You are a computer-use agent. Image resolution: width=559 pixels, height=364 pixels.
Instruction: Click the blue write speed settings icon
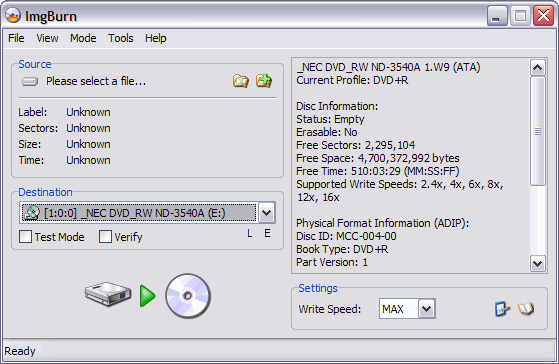[x=503, y=309]
